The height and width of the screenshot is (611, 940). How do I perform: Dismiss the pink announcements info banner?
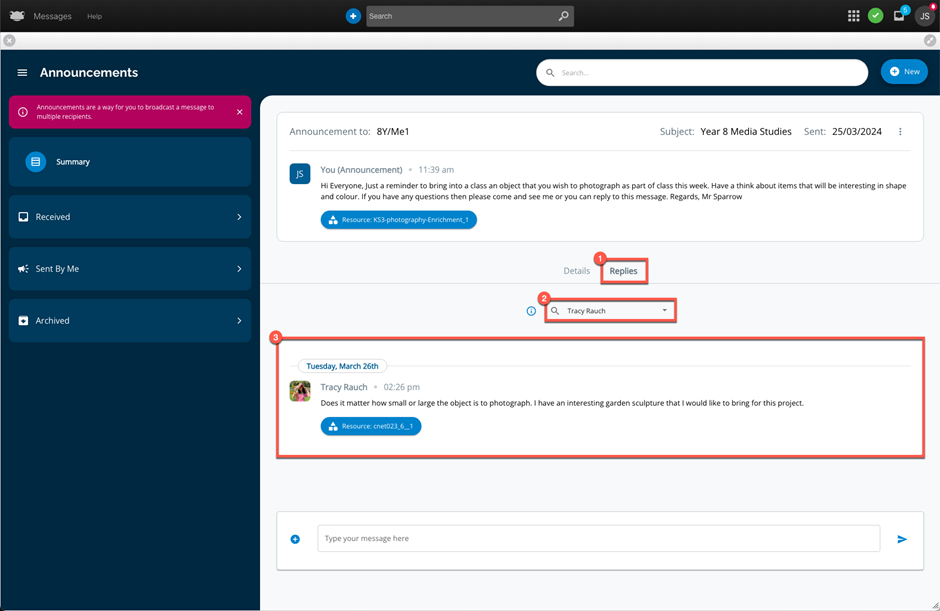pos(240,112)
